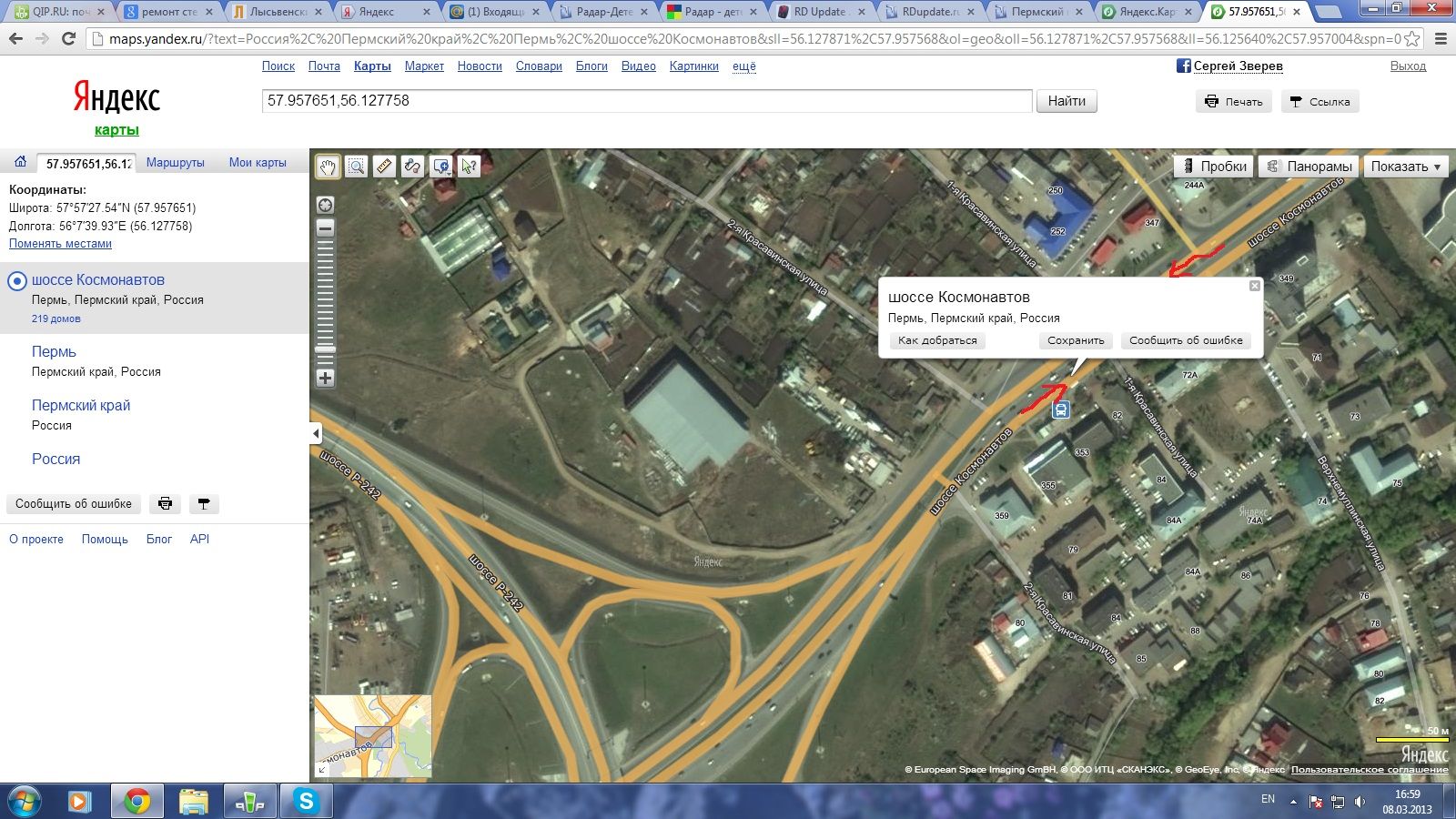
Task: Open Поиск in Yandex services menu
Action: tap(278, 66)
